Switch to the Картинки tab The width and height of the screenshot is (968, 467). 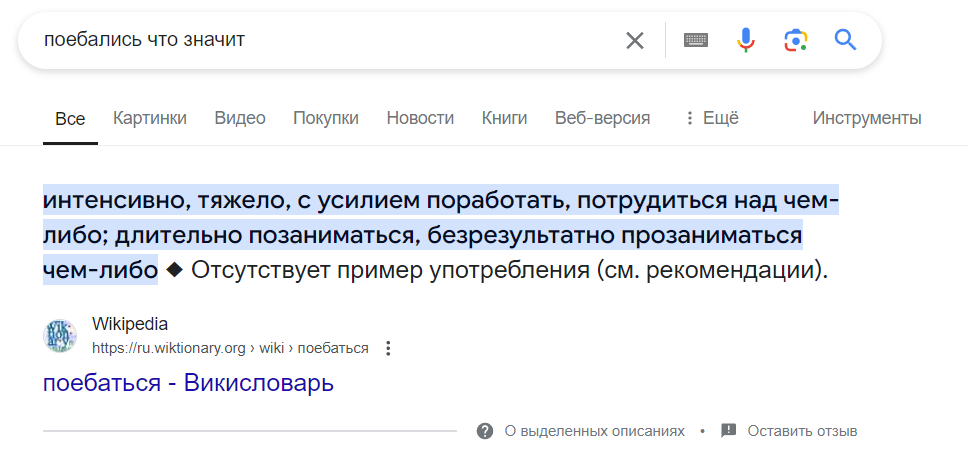[x=150, y=118]
